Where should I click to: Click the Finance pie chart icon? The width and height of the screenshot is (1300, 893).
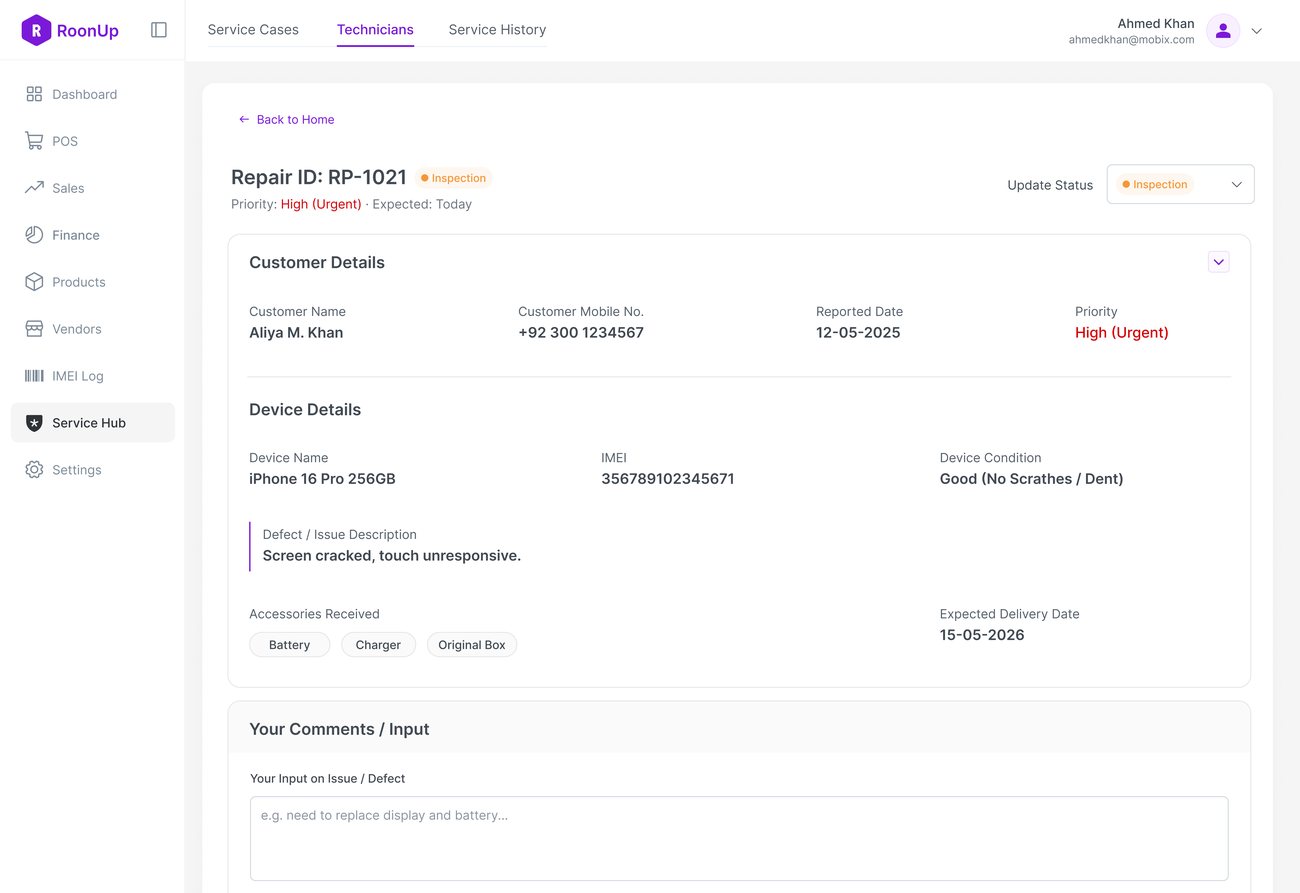(x=34, y=235)
